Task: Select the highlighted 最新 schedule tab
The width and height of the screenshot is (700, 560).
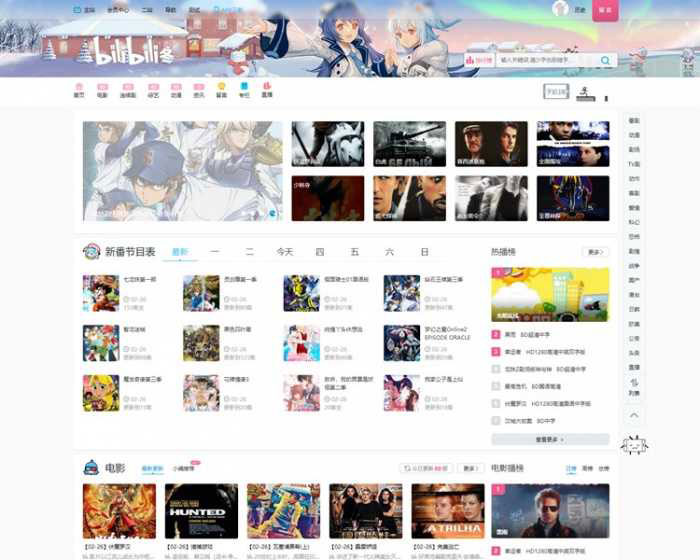Action: pos(180,252)
